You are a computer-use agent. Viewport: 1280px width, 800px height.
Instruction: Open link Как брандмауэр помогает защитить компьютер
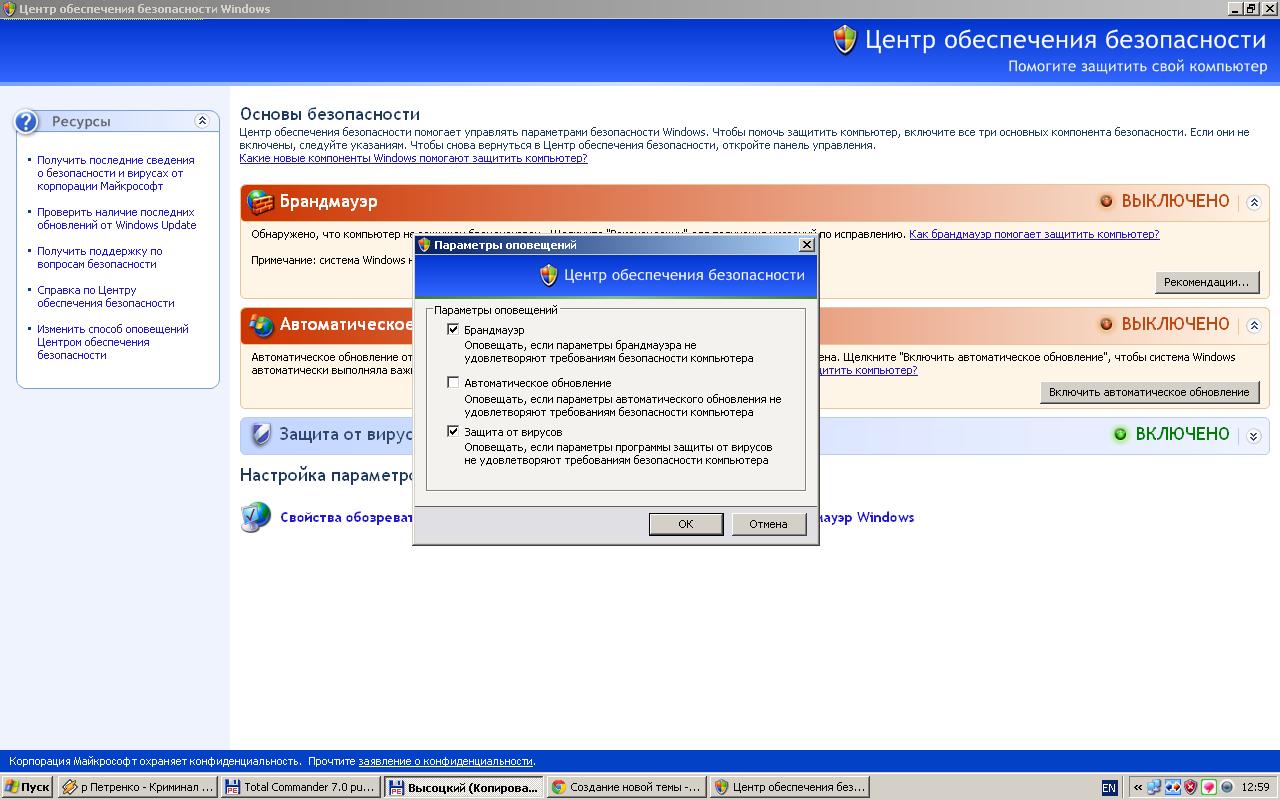coord(1034,234)
